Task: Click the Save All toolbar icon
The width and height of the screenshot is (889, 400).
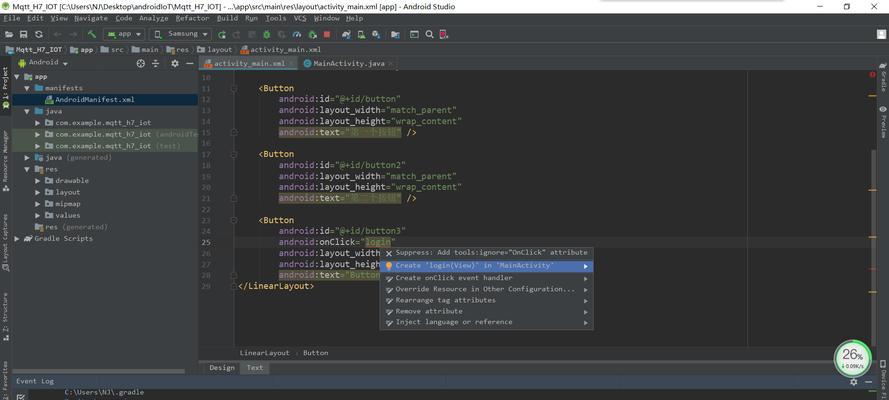Action: [23, 35]
